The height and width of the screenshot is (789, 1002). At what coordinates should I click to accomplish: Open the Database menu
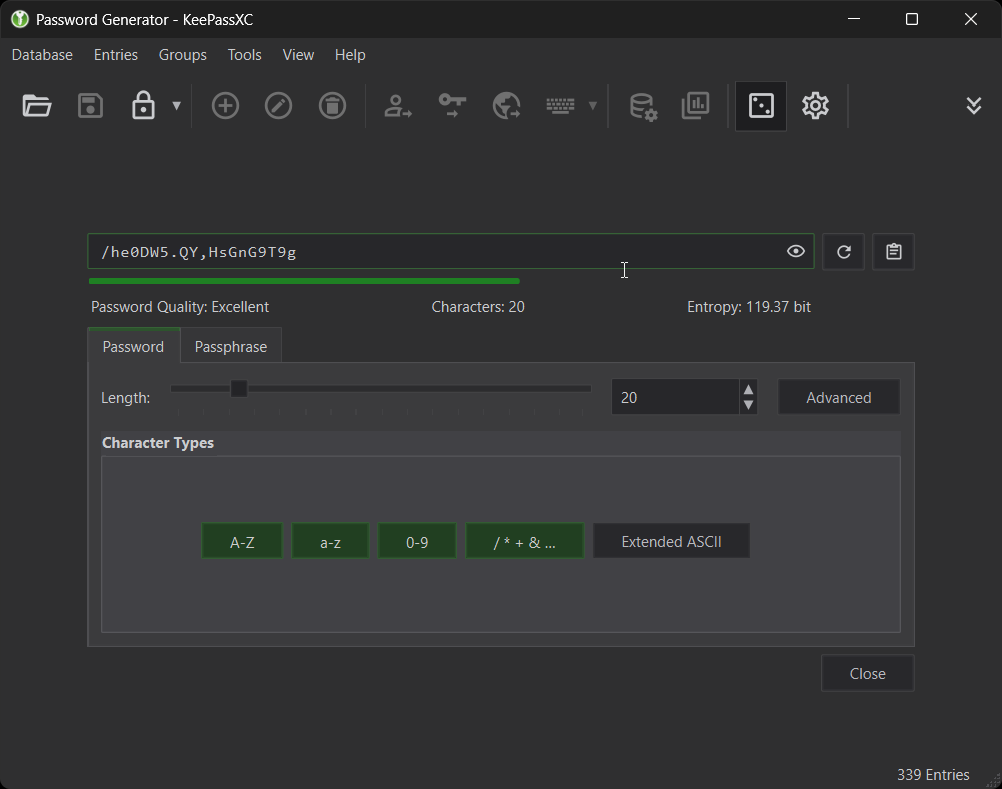click(42, 55)
